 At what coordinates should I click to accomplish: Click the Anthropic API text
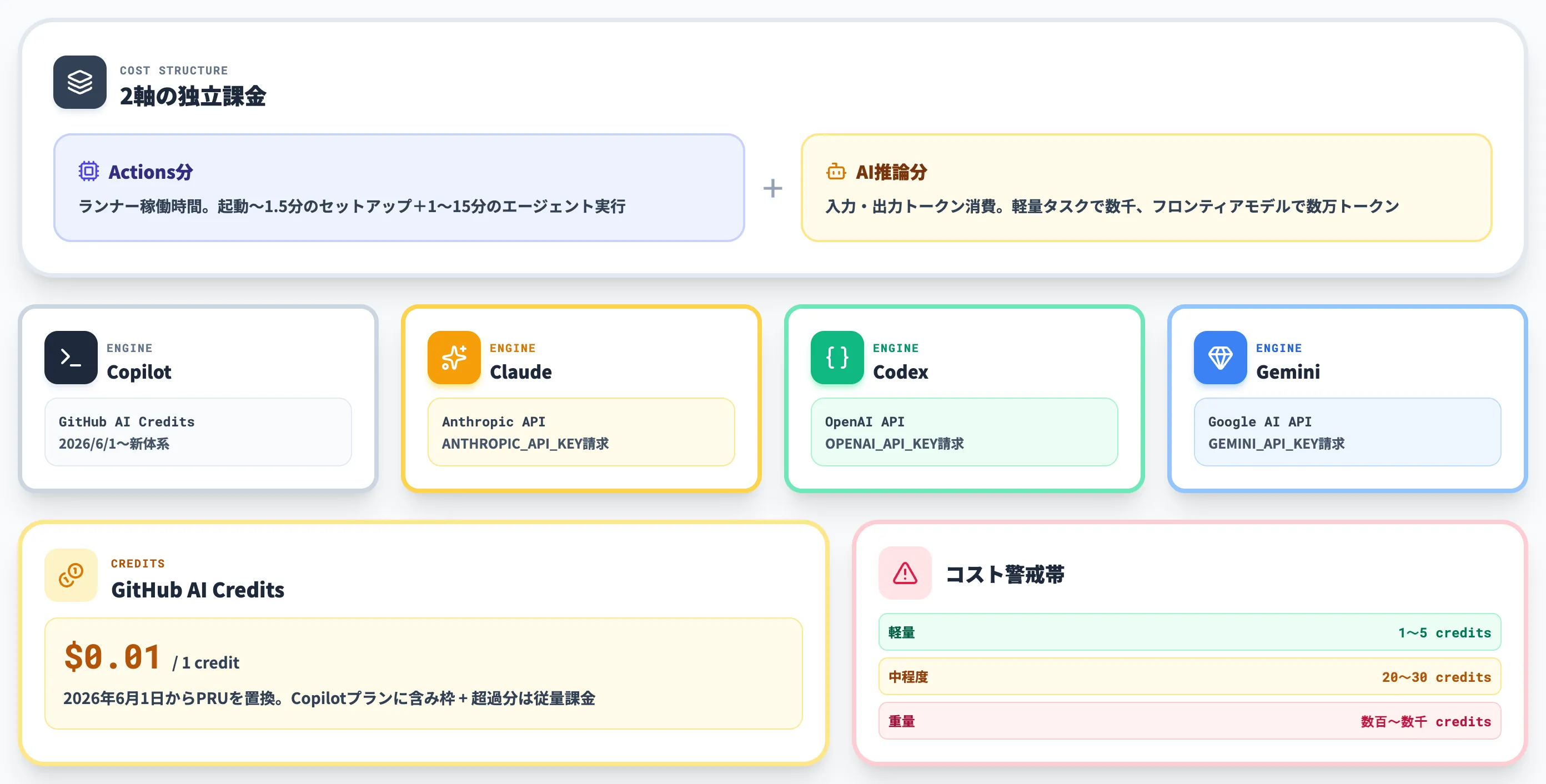[x=493, y=421]
